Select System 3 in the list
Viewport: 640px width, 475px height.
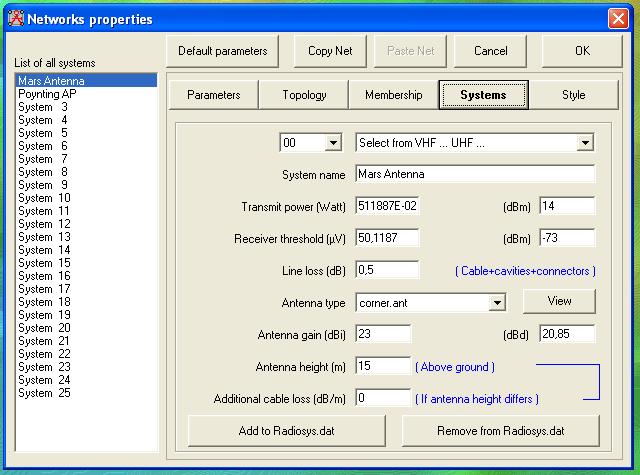[86, 107]
